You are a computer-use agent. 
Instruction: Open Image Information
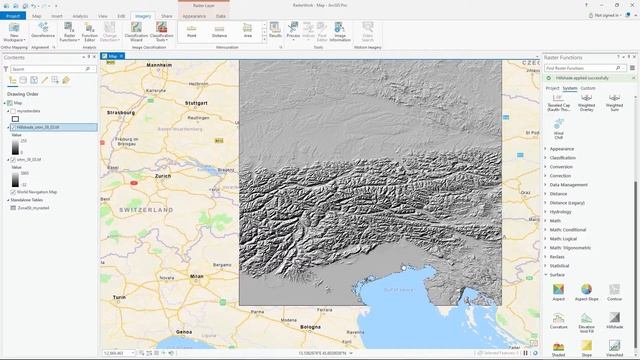pyautogui.click(x=340, y=32)
